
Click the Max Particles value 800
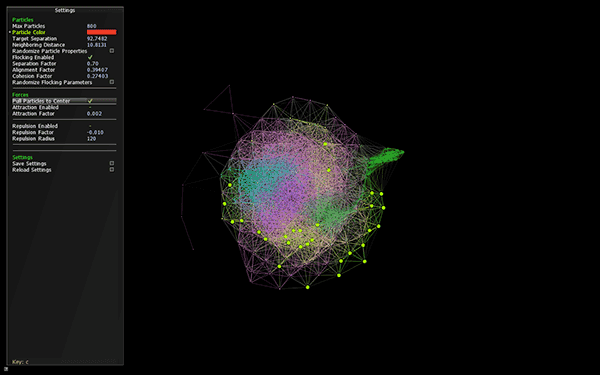click(91, 26)
